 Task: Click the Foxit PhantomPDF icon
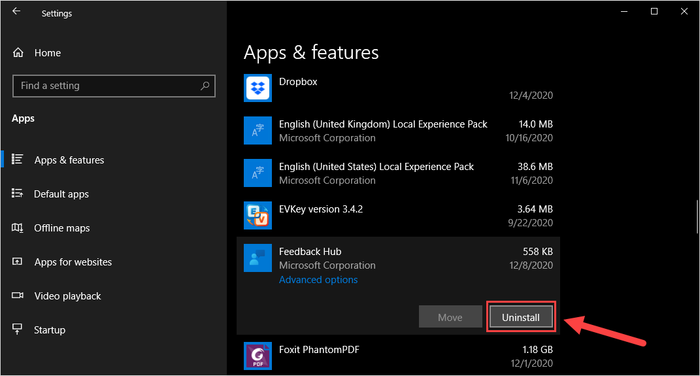coord(258,356)
